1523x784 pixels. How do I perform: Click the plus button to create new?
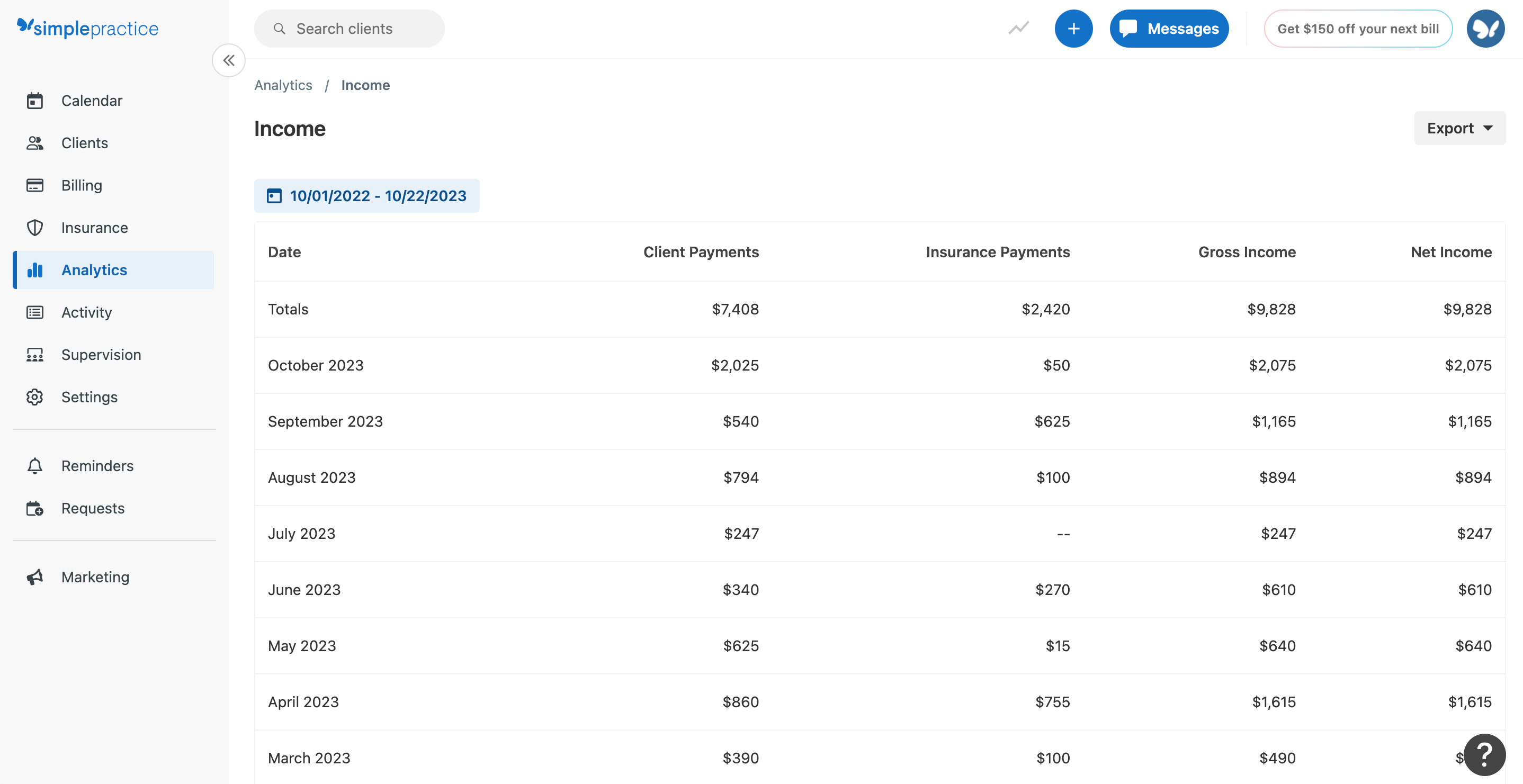click(1073, 28)
